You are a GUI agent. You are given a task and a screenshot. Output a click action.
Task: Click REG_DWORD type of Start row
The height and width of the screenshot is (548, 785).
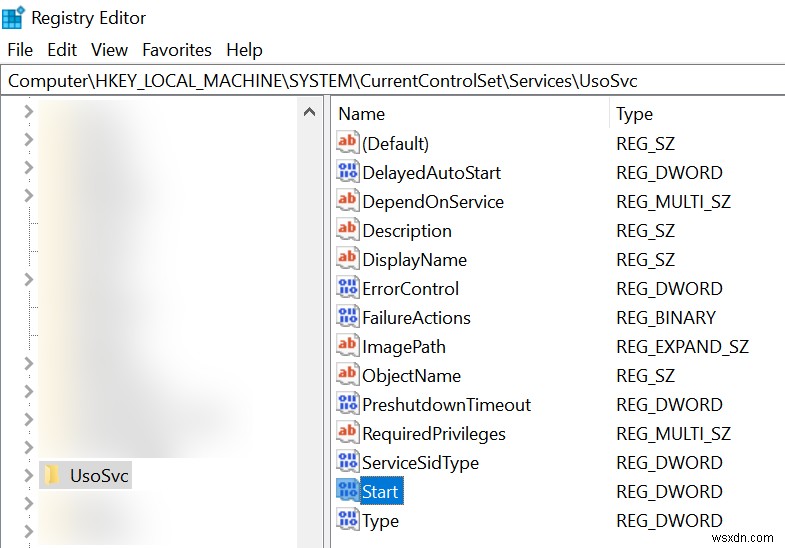pos(669,492)
